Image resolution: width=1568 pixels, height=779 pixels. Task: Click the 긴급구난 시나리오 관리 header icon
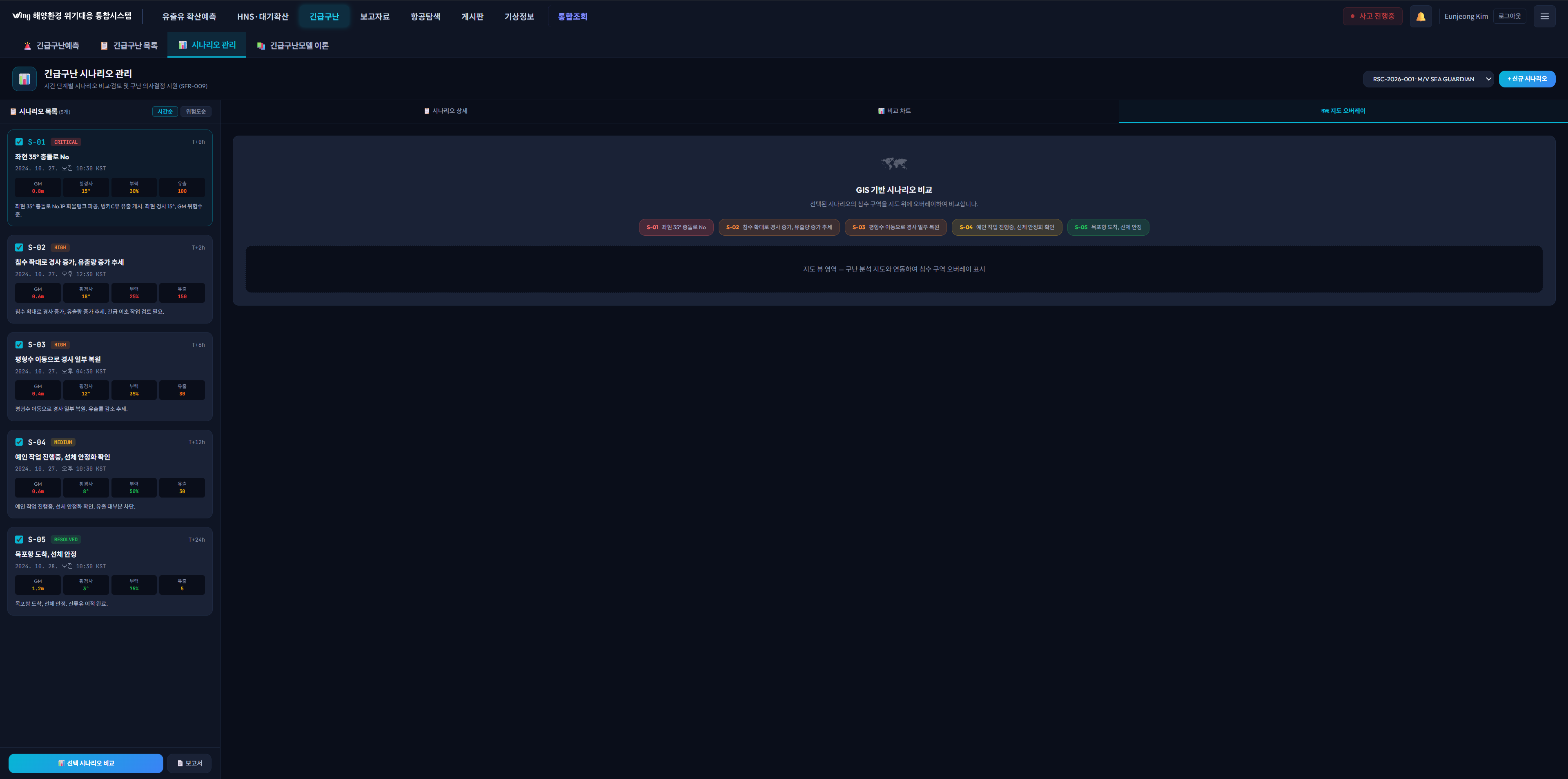[24, 79]
